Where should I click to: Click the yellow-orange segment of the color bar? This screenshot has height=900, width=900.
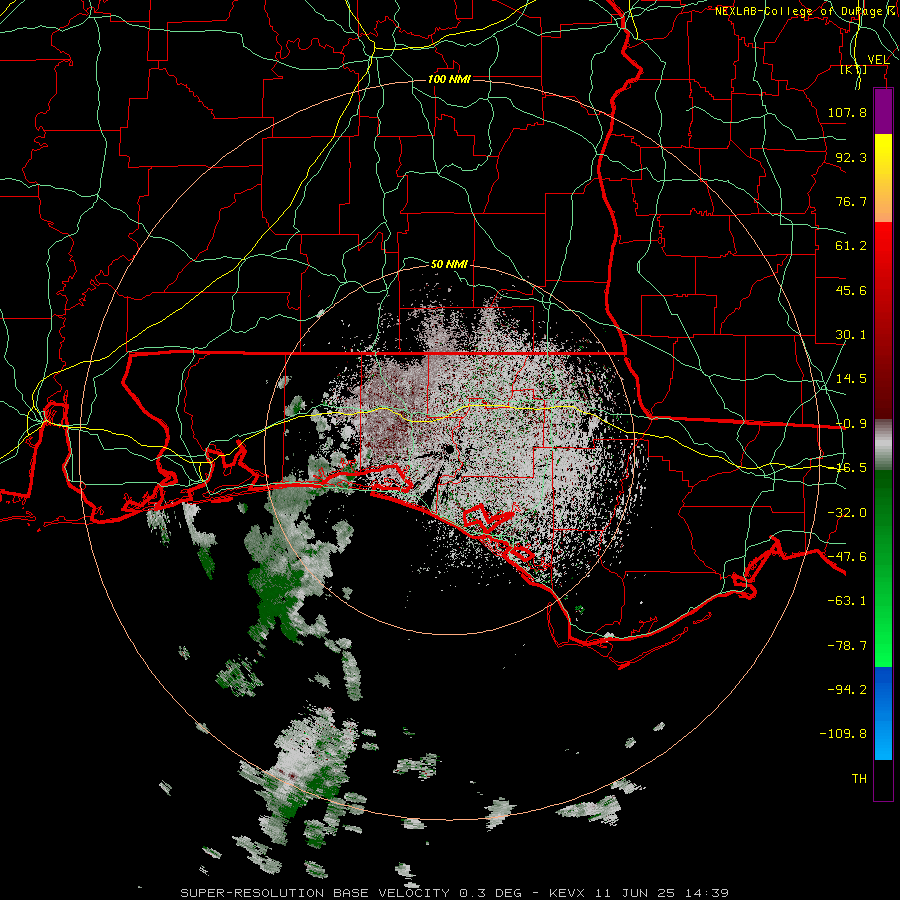883,178
